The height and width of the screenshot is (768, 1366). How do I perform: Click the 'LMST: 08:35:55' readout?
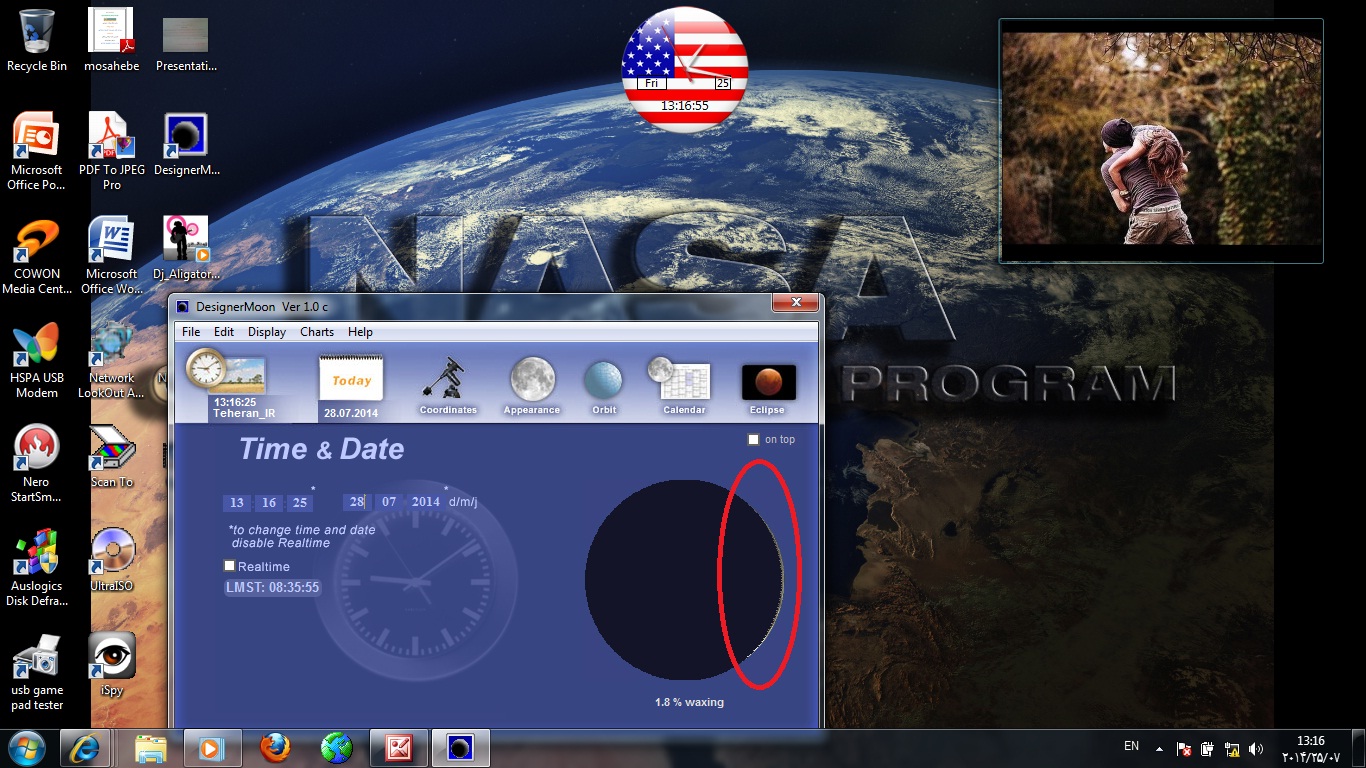[273, 587]
